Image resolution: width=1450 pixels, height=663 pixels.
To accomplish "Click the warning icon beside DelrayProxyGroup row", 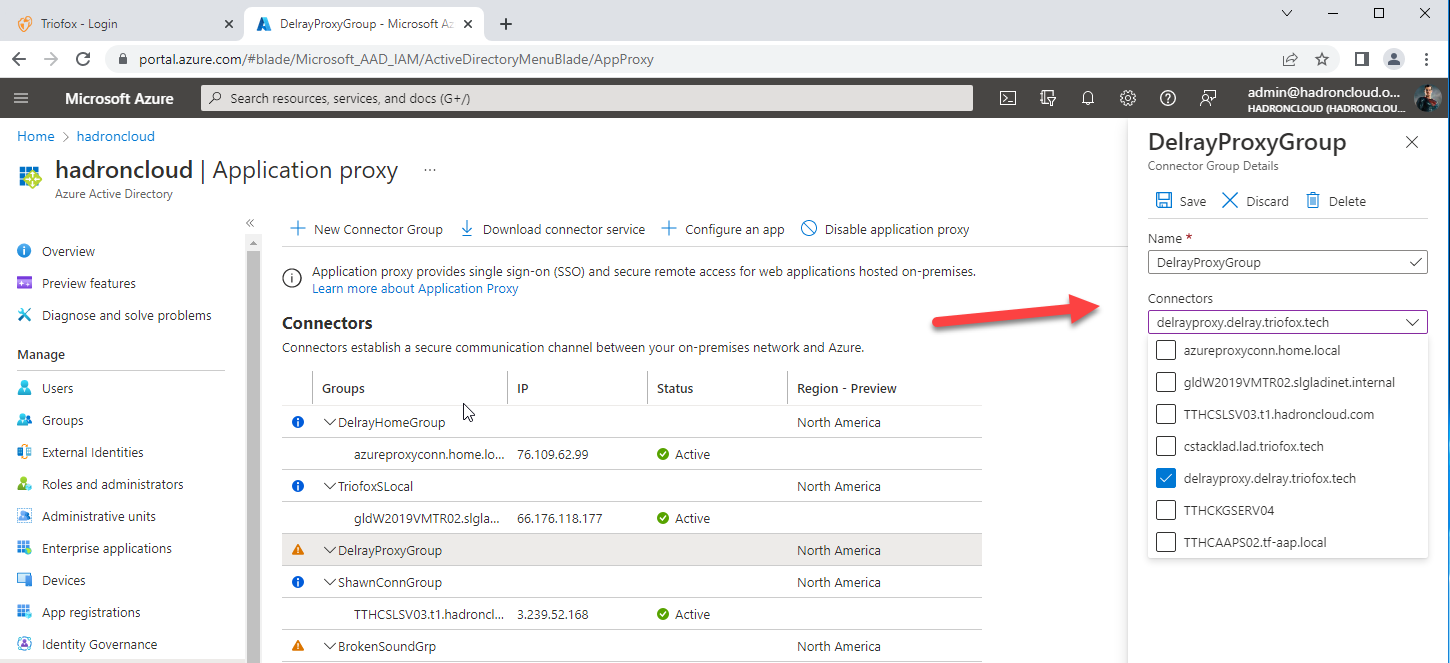I will (x=297, y=550).
